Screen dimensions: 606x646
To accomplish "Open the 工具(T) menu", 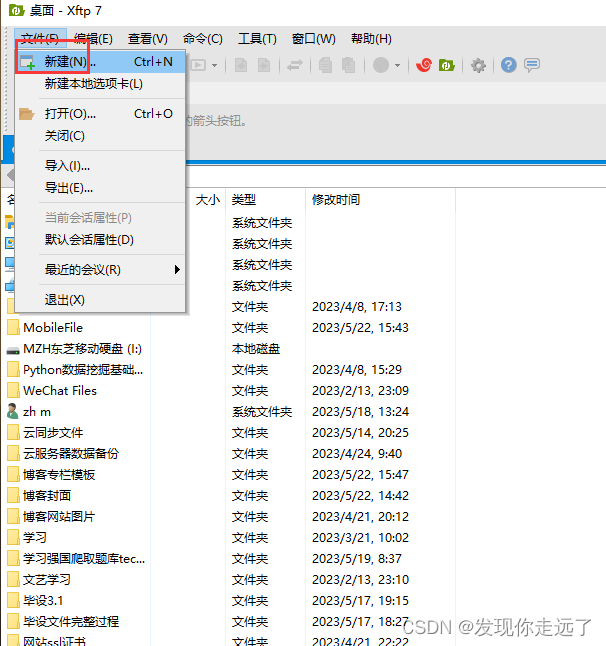I will (x=257, y=39).
